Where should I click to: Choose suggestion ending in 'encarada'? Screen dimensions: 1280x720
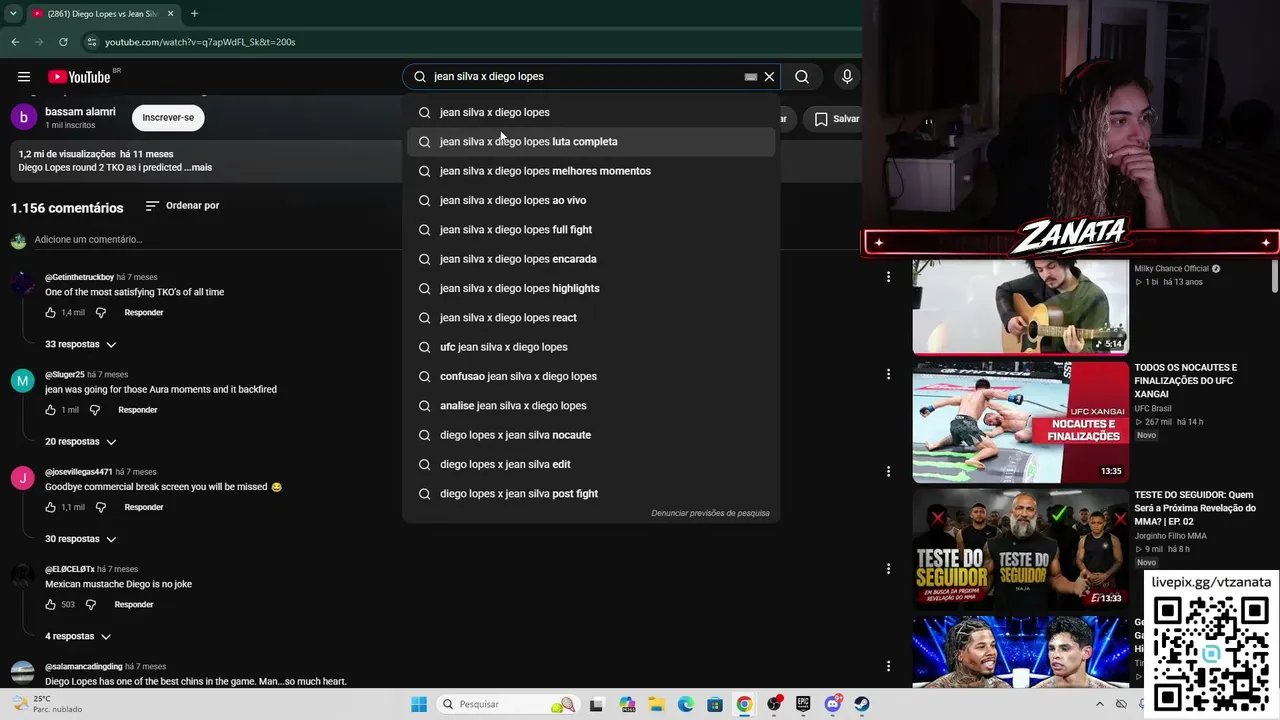click(591, 259)
